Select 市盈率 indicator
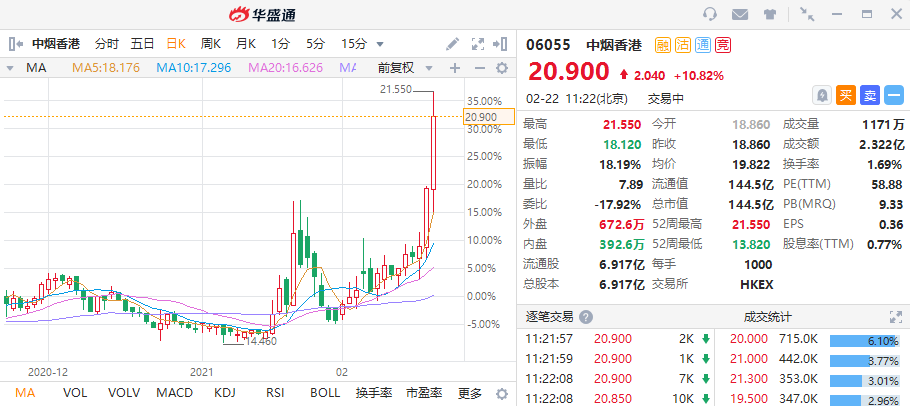910x406 pixels. (x=424, y=393)
